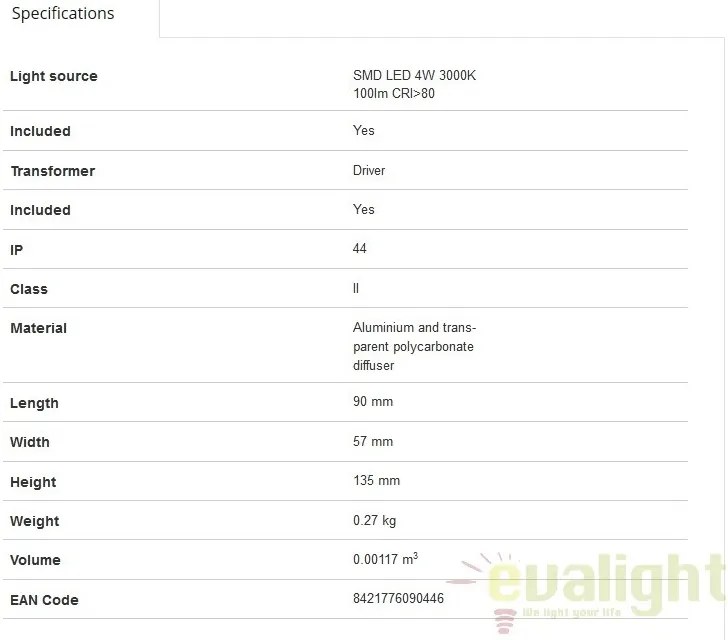Select the EAN Code 8421776090446 value

pyautogui.click(x=398, y=598)
